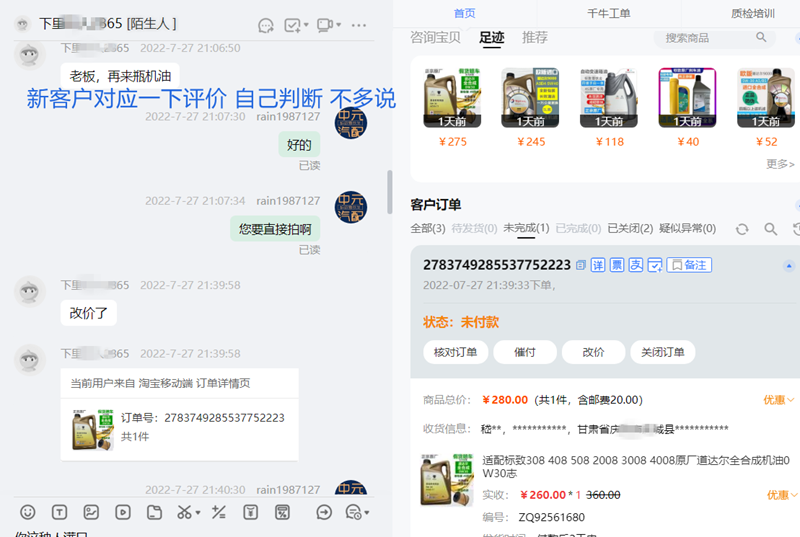Switch to the 推荐 tab
Viewport: 800px width, 537px height.
click(535, 38)
